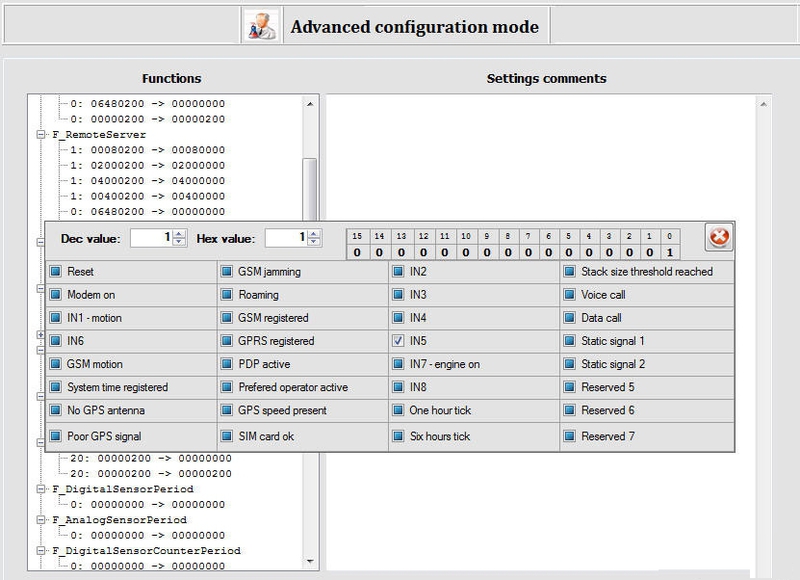Viewport: 800px width, 580px height.
Task: Click bit 7 value cell
Action: click(528, 252)
